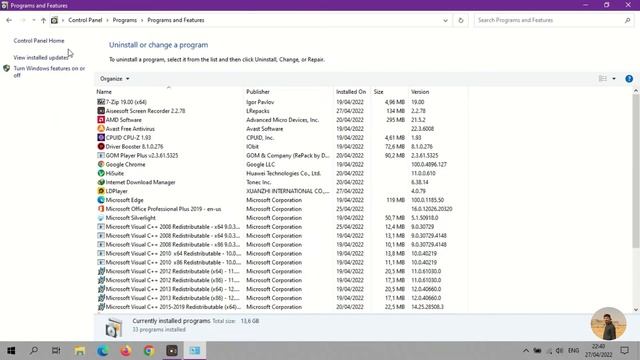Refresh the Programs and Features list
Screen dimensions: 640x360
[461, 20]
